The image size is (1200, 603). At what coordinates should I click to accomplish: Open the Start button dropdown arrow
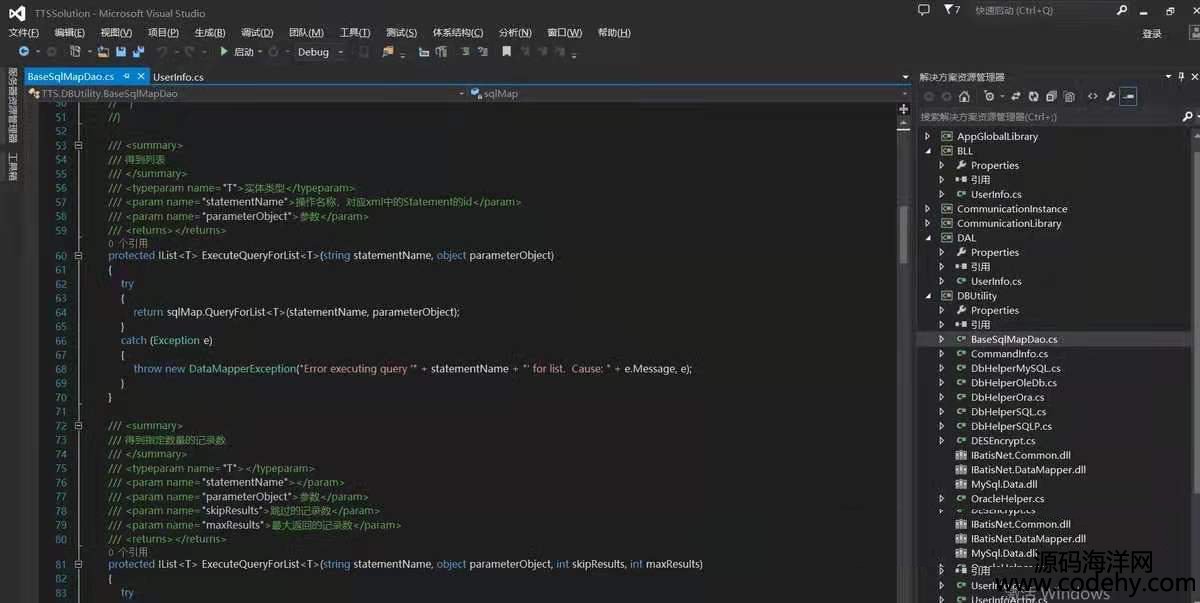pyautogui.click(x=260, y=52)
